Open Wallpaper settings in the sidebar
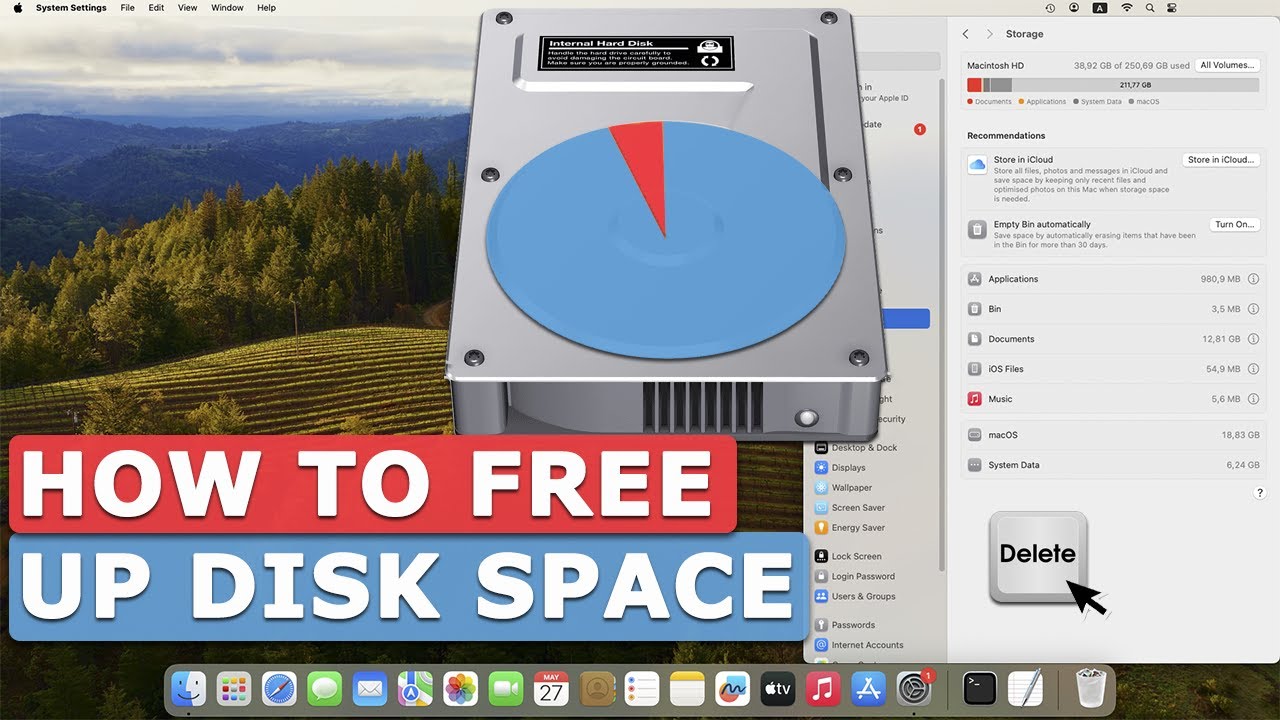Image resolution: width=1280 pixels, height=720 pixels. click(x=843, y=488)
